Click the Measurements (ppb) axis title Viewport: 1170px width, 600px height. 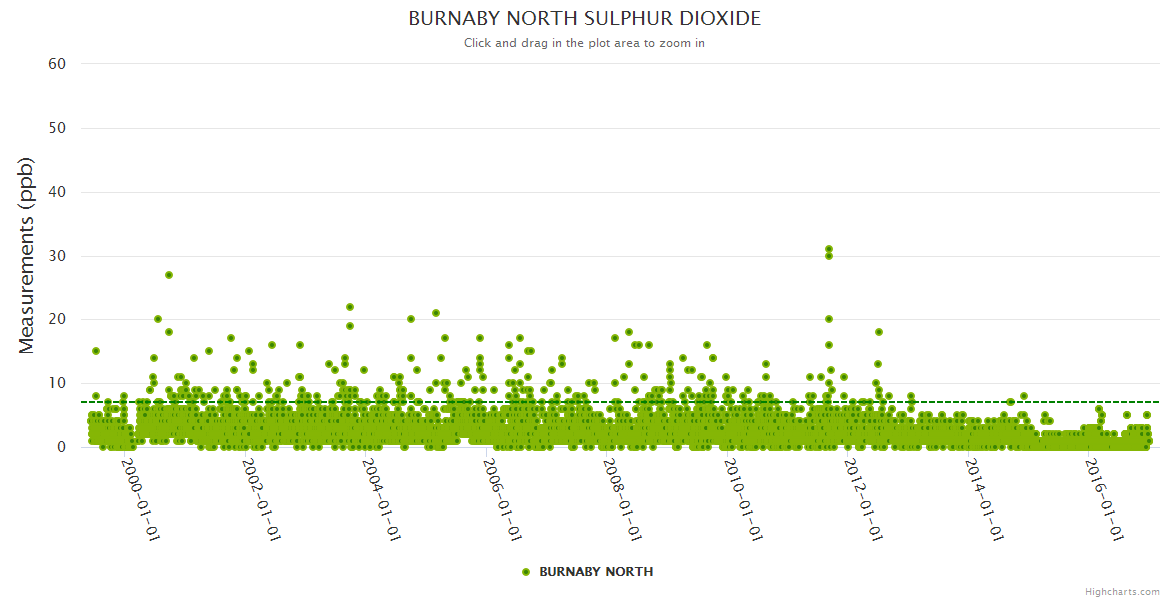click(x=27, y=255)
